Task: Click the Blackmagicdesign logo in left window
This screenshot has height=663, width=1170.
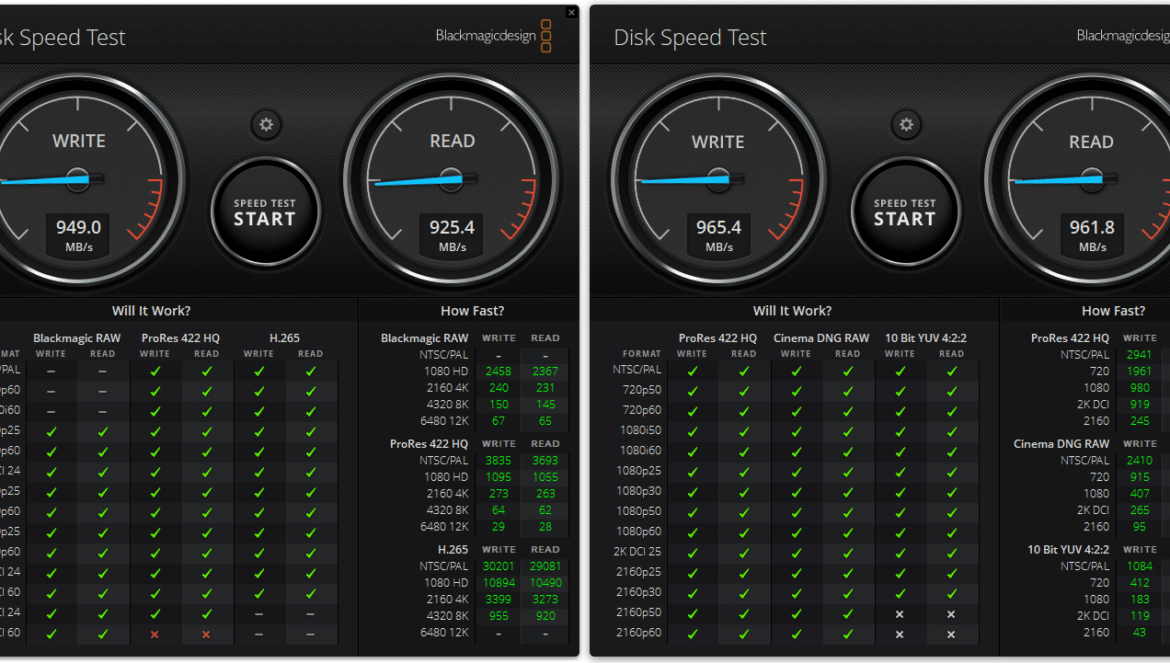Action: (x=493, y=36)
